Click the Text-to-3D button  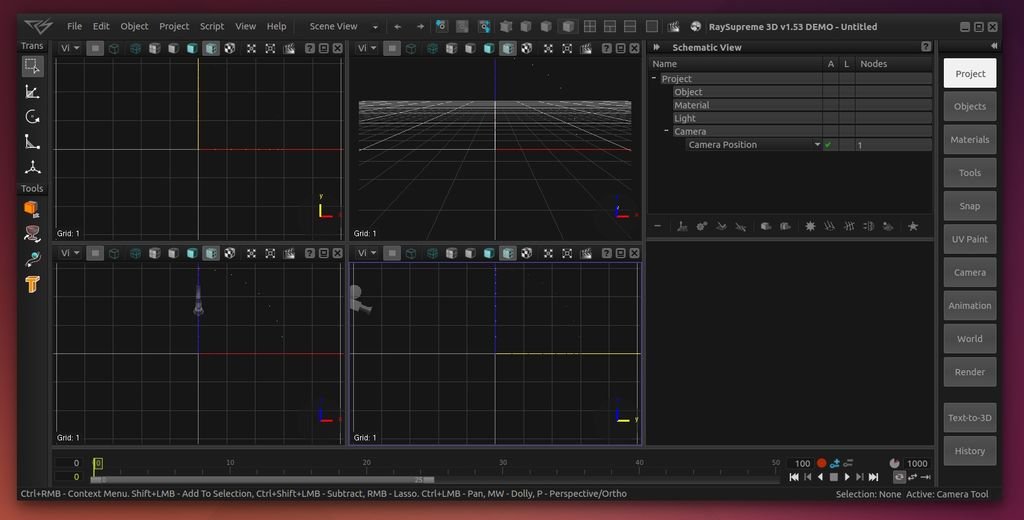(969, 418)
